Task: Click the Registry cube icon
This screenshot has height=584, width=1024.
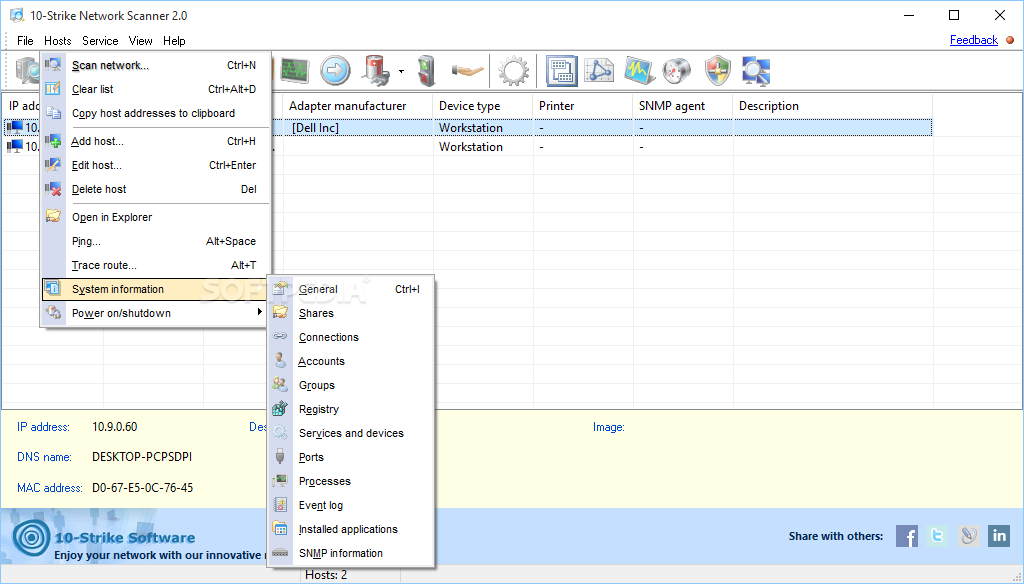Action: 280,409
